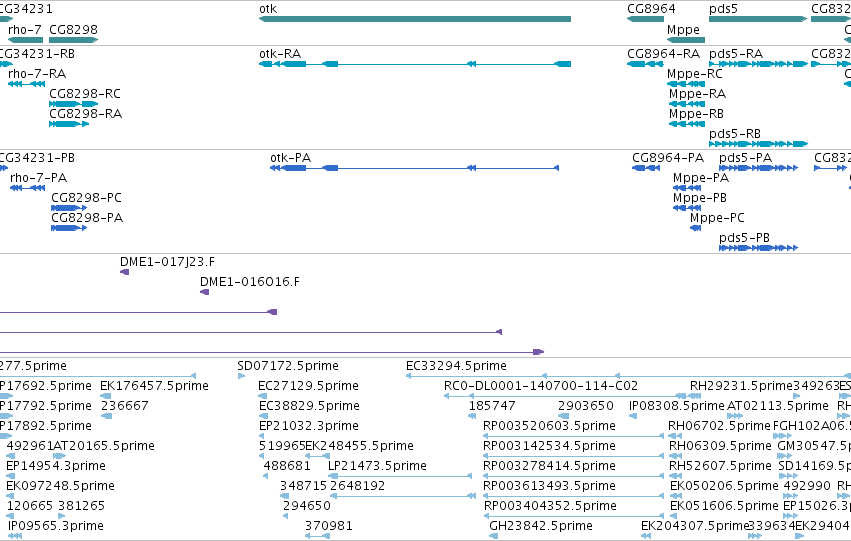
Task: Click the CG8298 gene bar
Action: 74,40
